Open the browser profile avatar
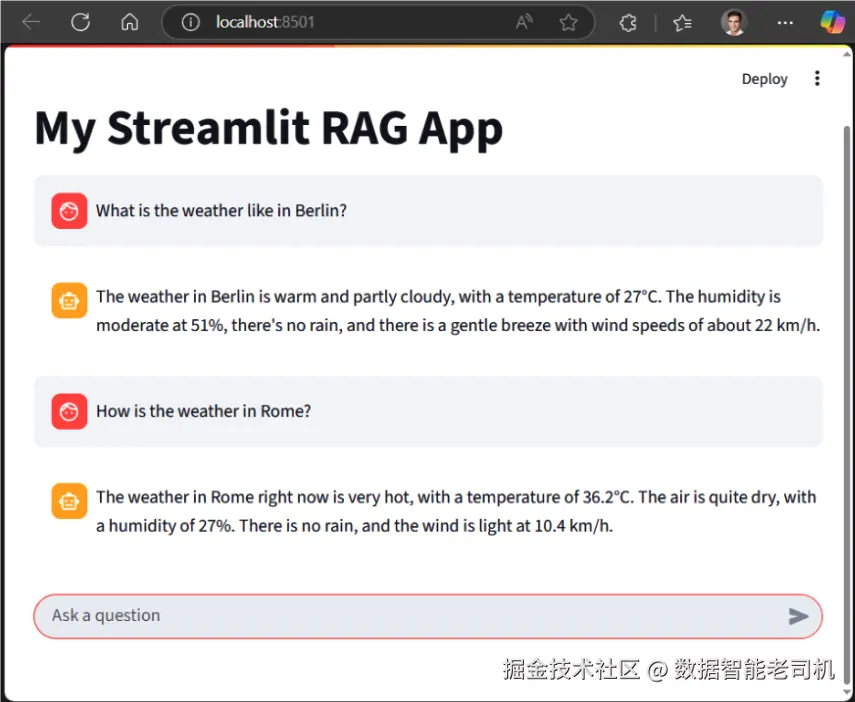Image resolution: width=855 pixels, height=702 pixels. (x=733, y=22)
